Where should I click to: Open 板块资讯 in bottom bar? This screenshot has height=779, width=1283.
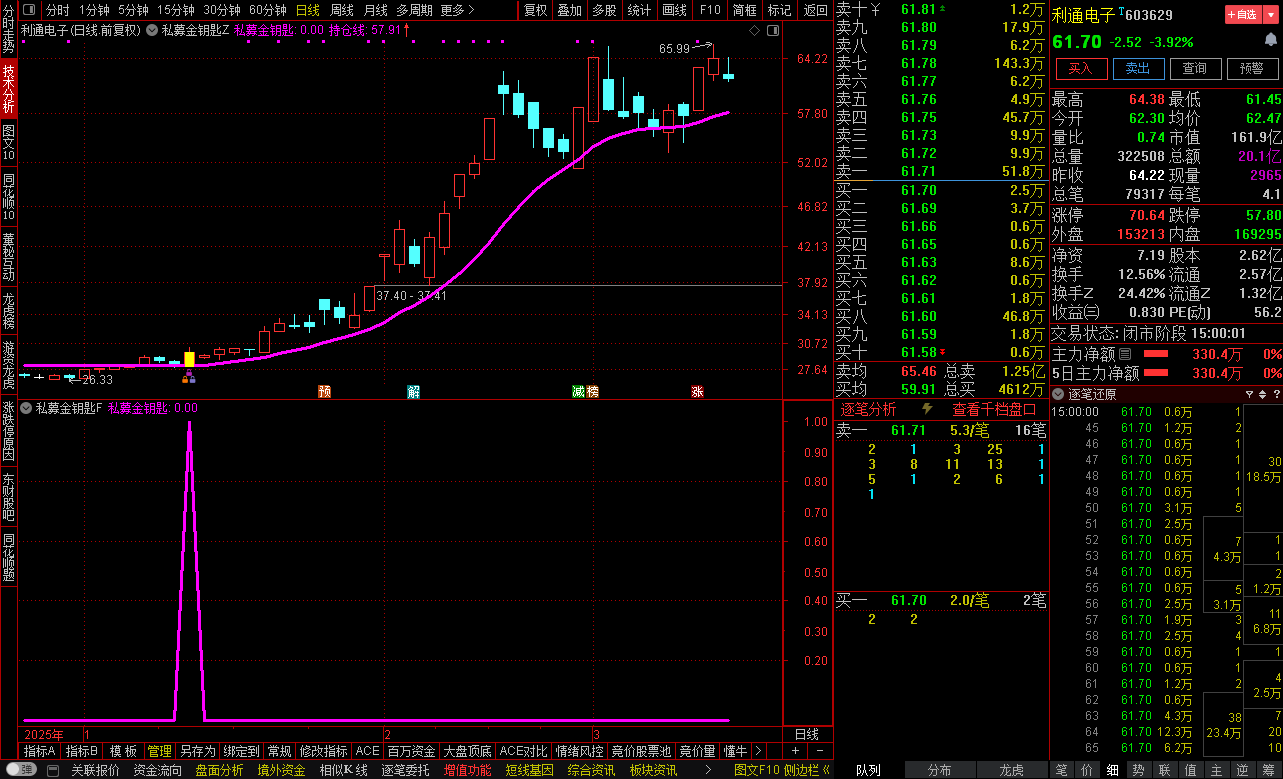click(654, 770)
